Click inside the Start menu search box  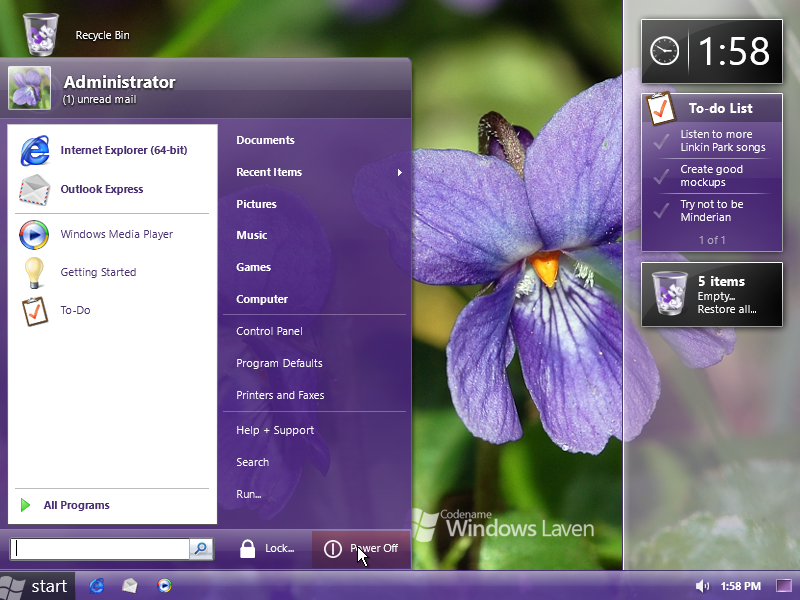point(98,549)
